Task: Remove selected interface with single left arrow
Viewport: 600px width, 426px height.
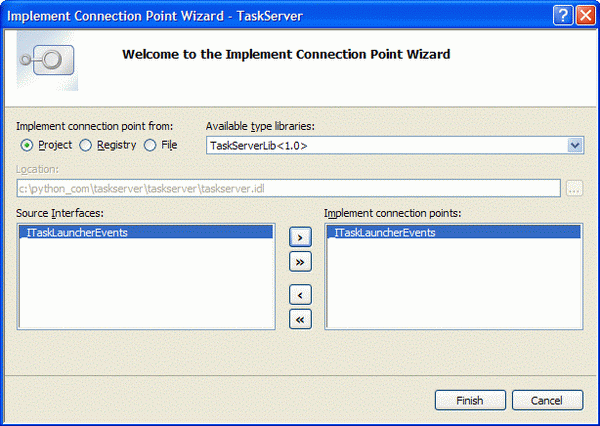Action: (300, 295)
